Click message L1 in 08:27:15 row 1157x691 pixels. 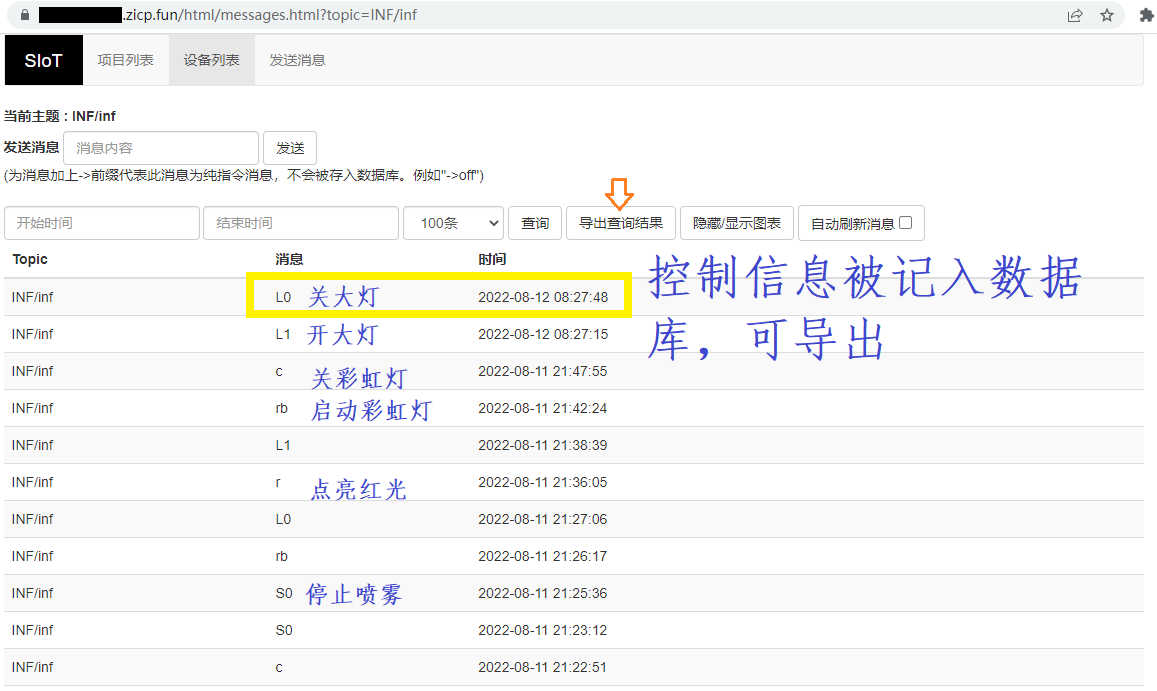click(283, 334)
